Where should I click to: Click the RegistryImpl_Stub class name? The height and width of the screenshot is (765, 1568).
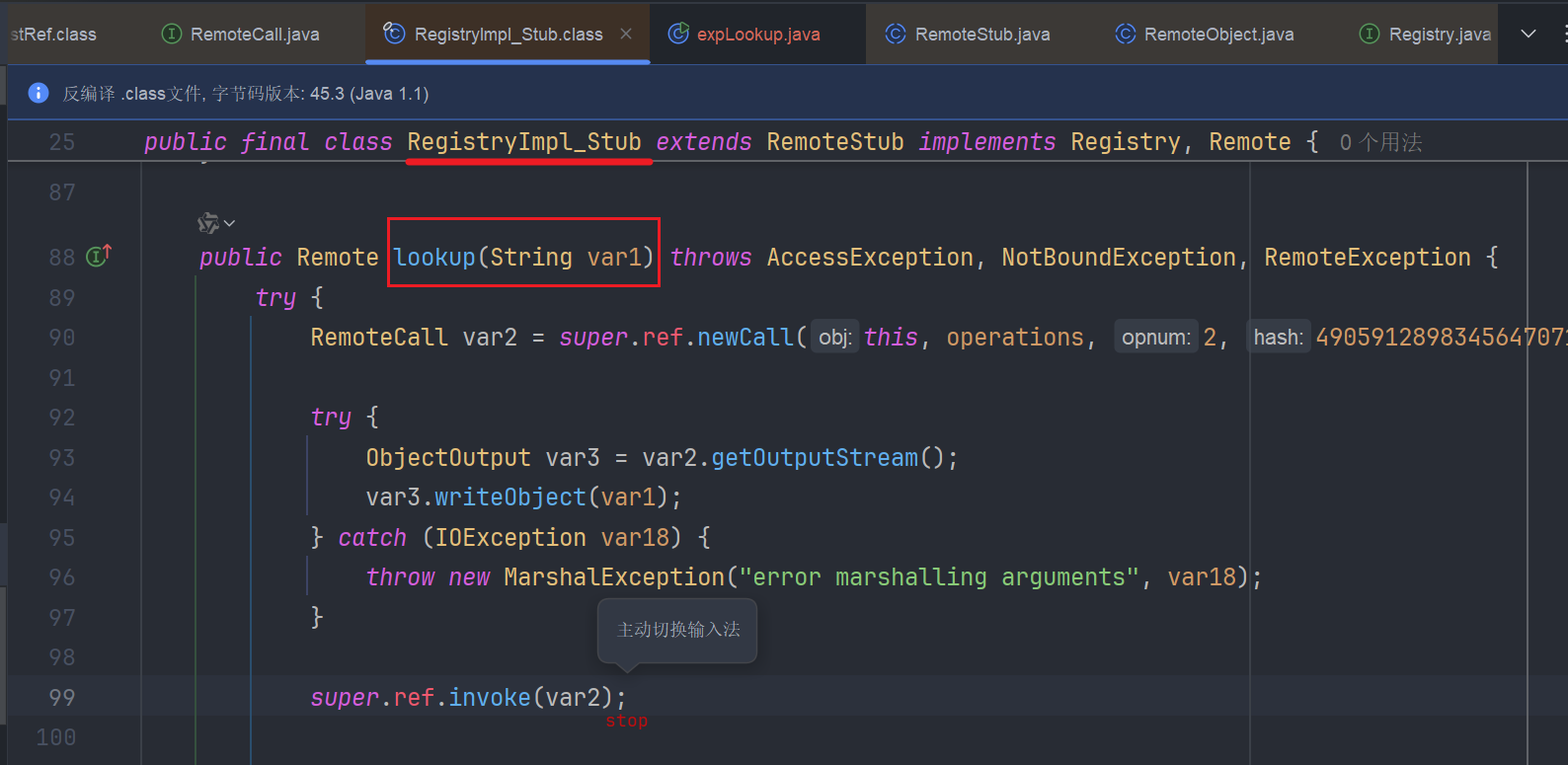pyautogui.click(x=524, y=142)
